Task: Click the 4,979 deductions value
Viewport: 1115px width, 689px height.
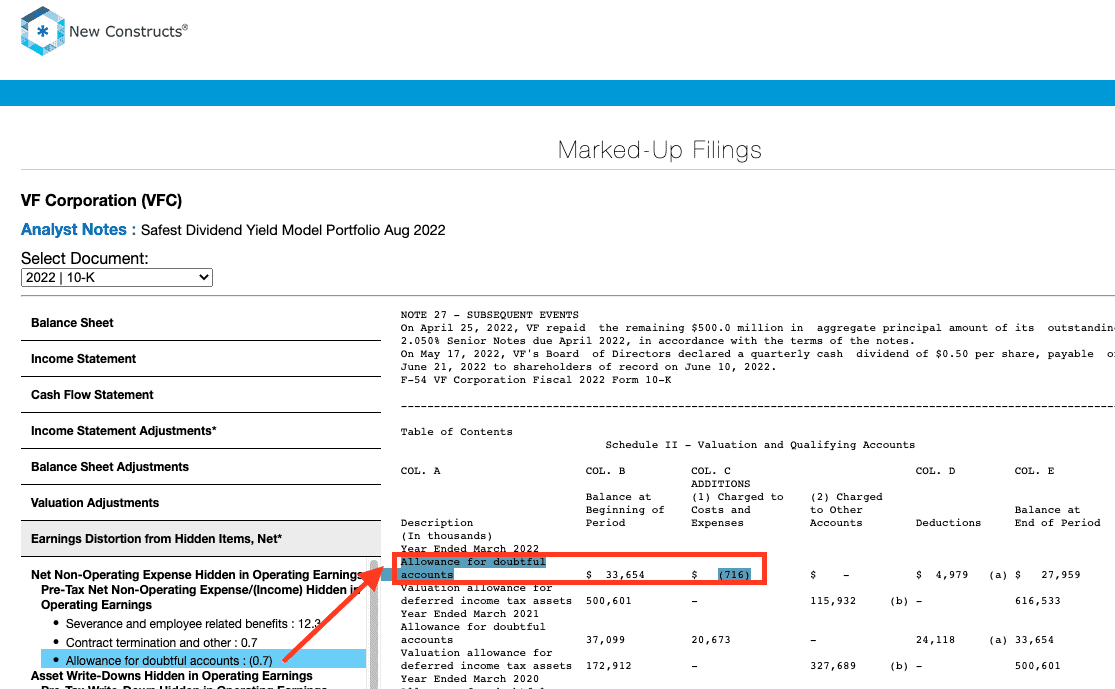Action: point(951,575)
